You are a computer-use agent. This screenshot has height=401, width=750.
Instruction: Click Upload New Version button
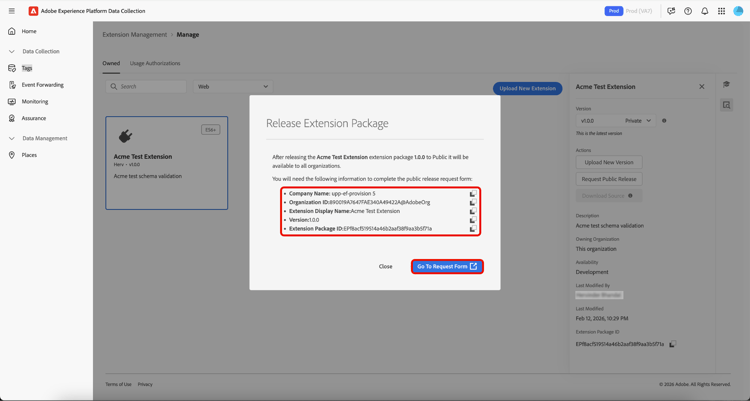[609, 162]
